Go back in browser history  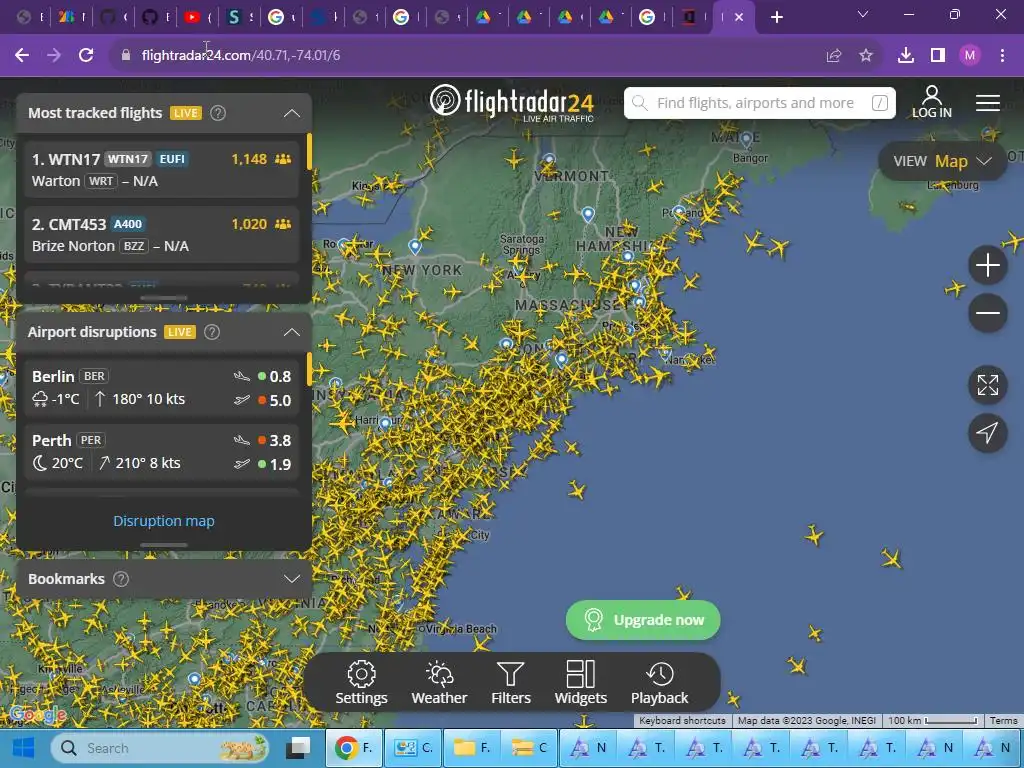click(22, 56)
